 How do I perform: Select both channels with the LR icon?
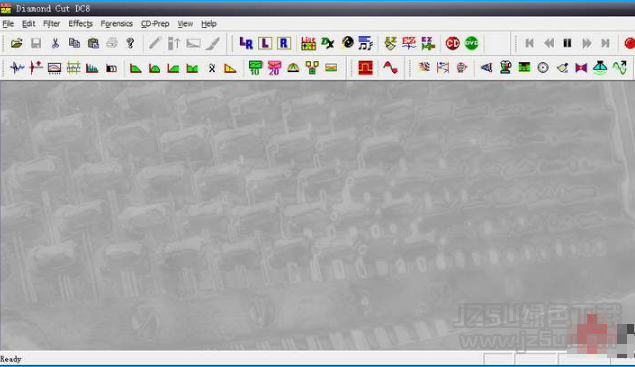[246, 43]
